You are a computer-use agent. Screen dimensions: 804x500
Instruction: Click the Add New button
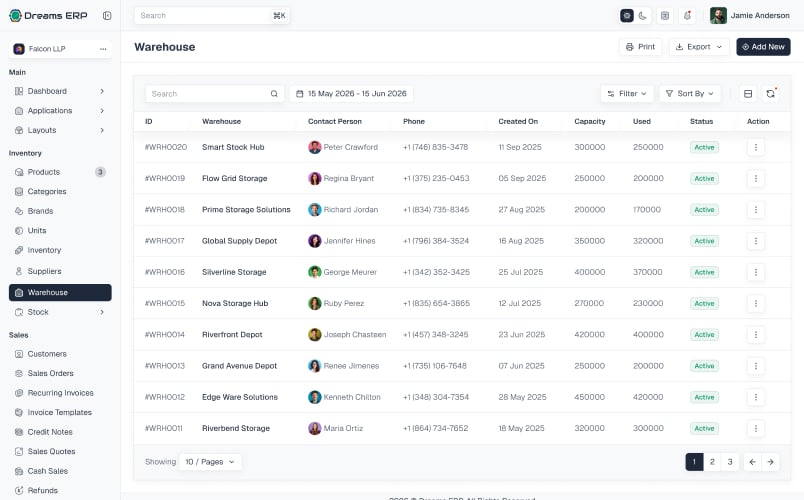coord(763,47)
